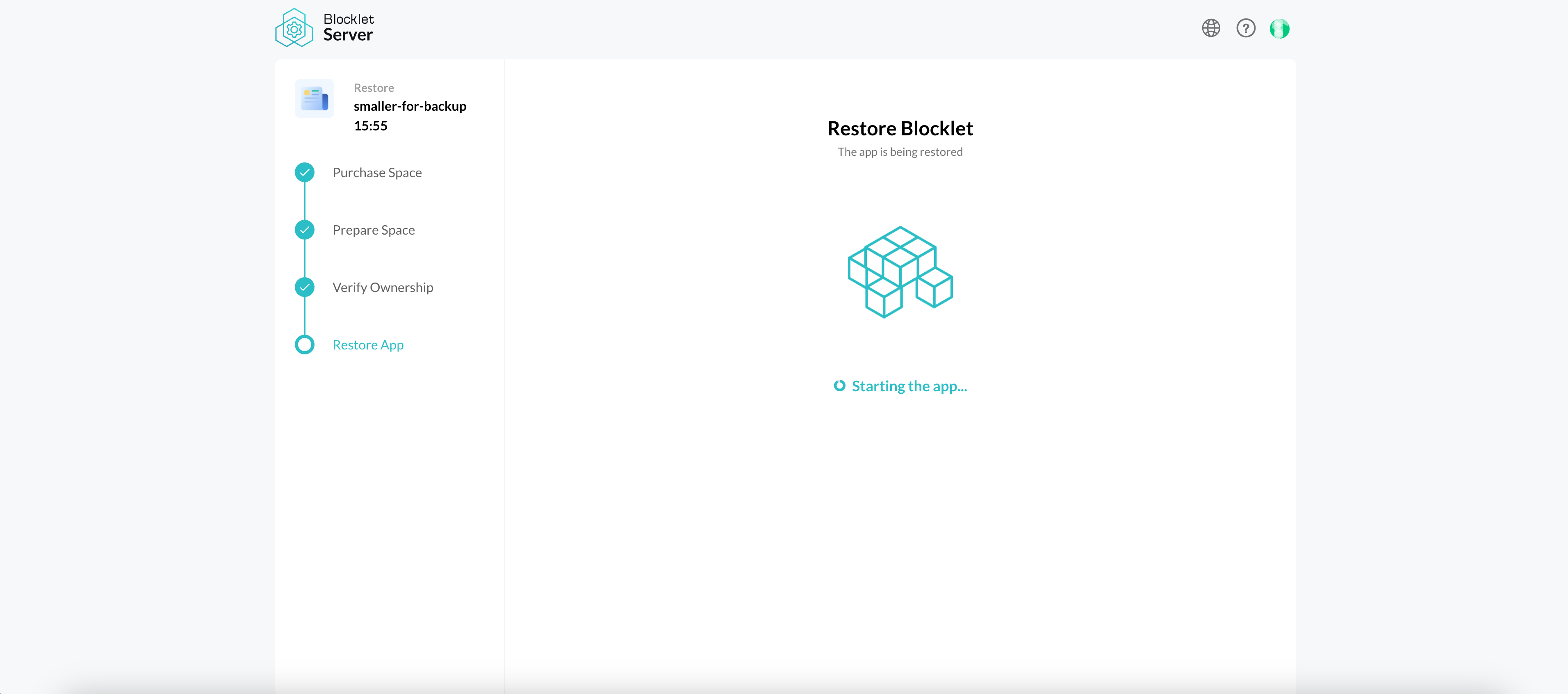Viewport: 1568px width, 694px height.
Task: Click the Blocklet Server hexagon logo
Action: coord(294,28)
